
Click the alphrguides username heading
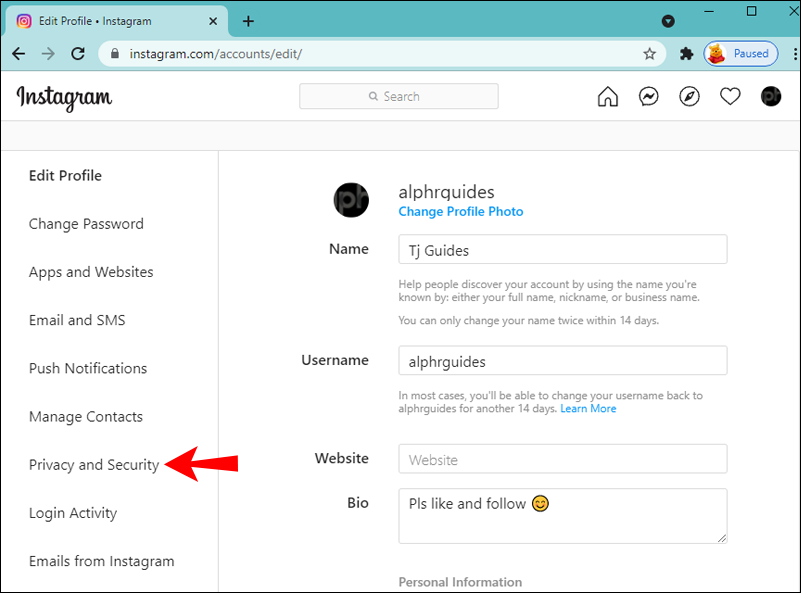point(446,192)
